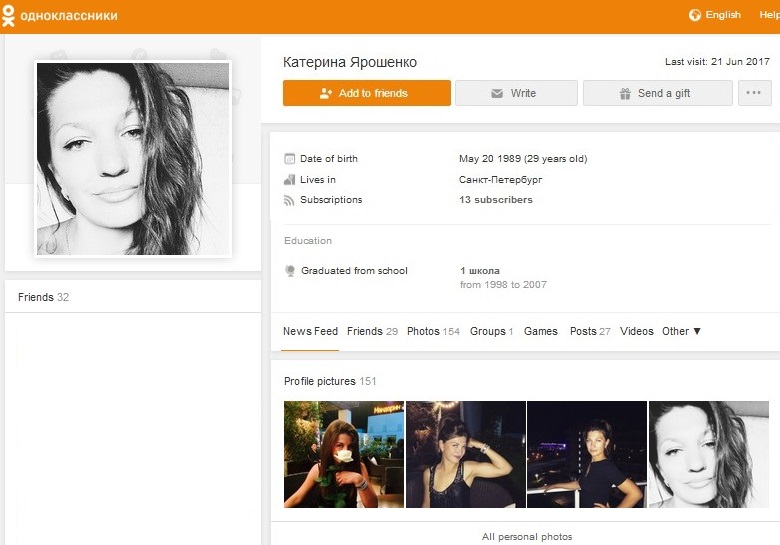Open the Profile pictures 151 album heading
Screen dimensions: 780x545
click(330, 381)
